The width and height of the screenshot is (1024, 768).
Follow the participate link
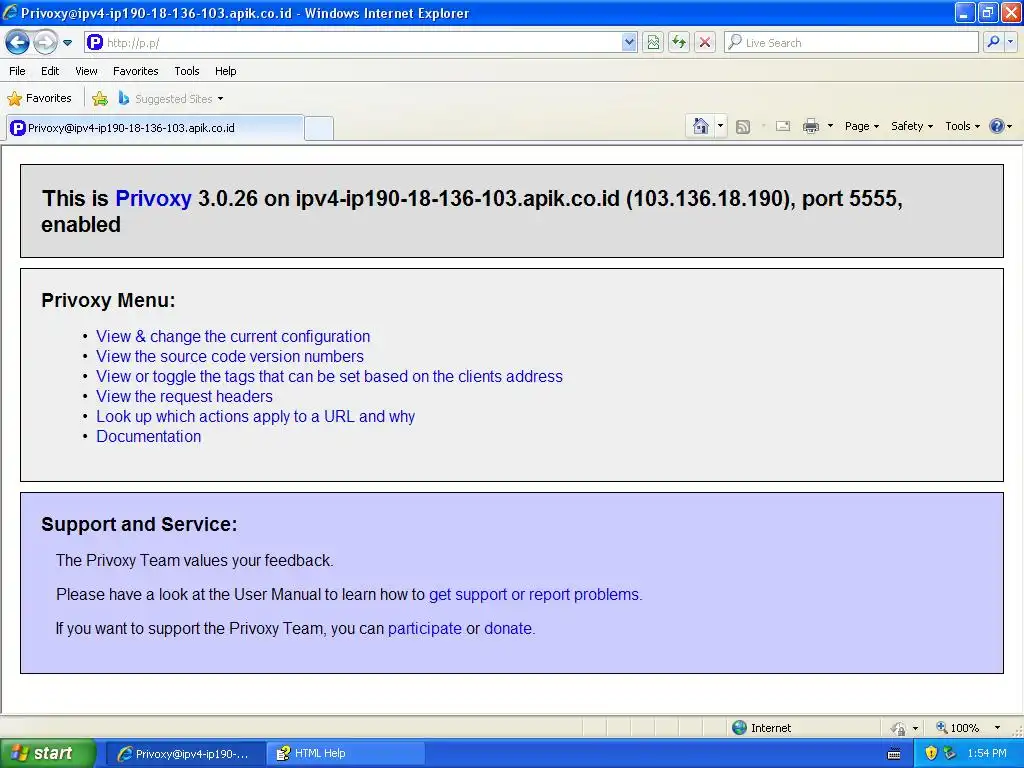[424, 629]
